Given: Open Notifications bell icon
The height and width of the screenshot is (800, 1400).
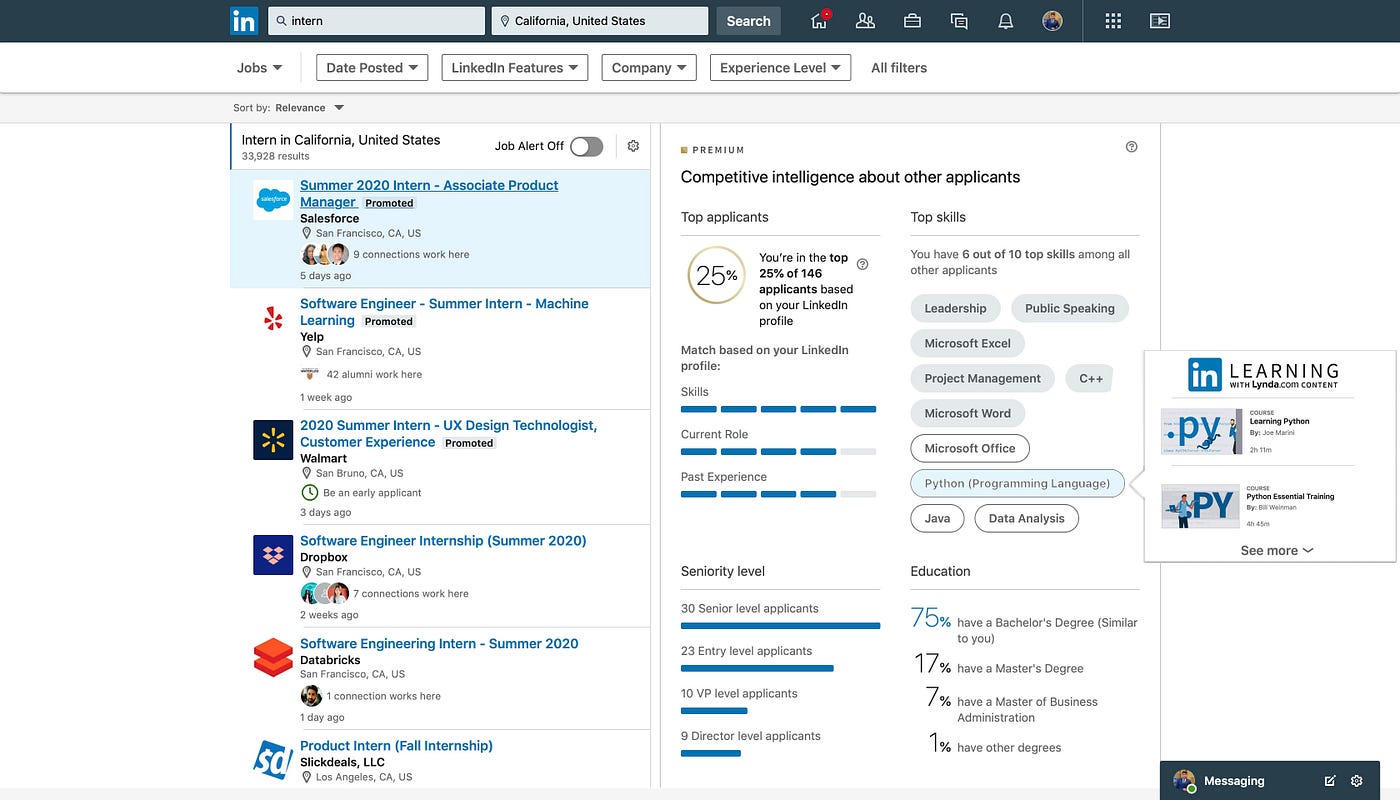Looking at the screenshot, I should [1005, 21].
